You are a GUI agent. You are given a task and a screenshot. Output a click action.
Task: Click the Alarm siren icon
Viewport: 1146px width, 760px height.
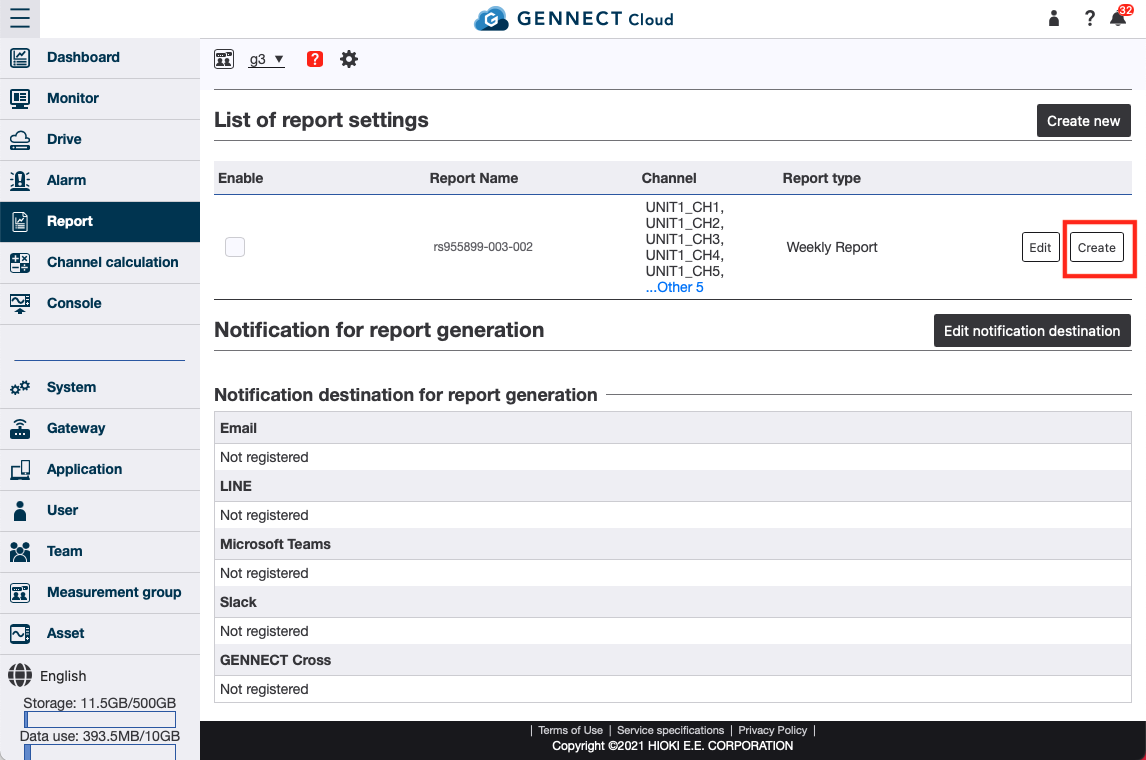point(20,180)
